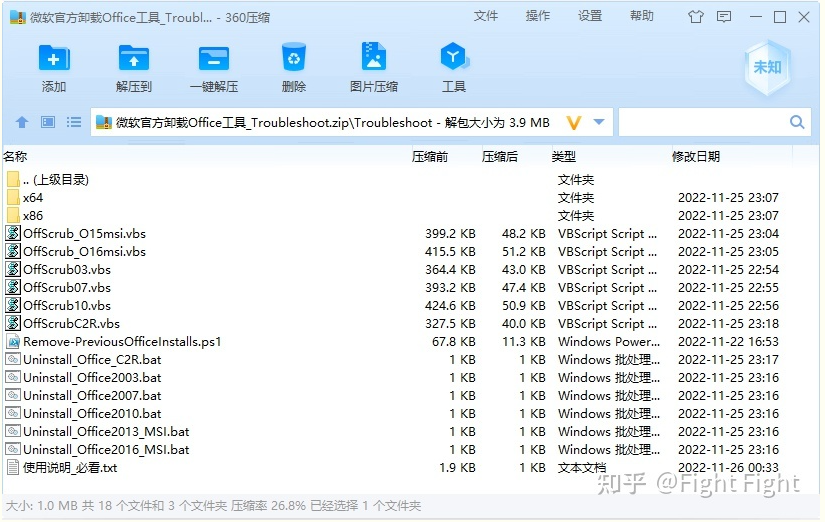Screen dimensions: 825x522
Task: Sort by 压缩前 column header
Action: (429, 156)
